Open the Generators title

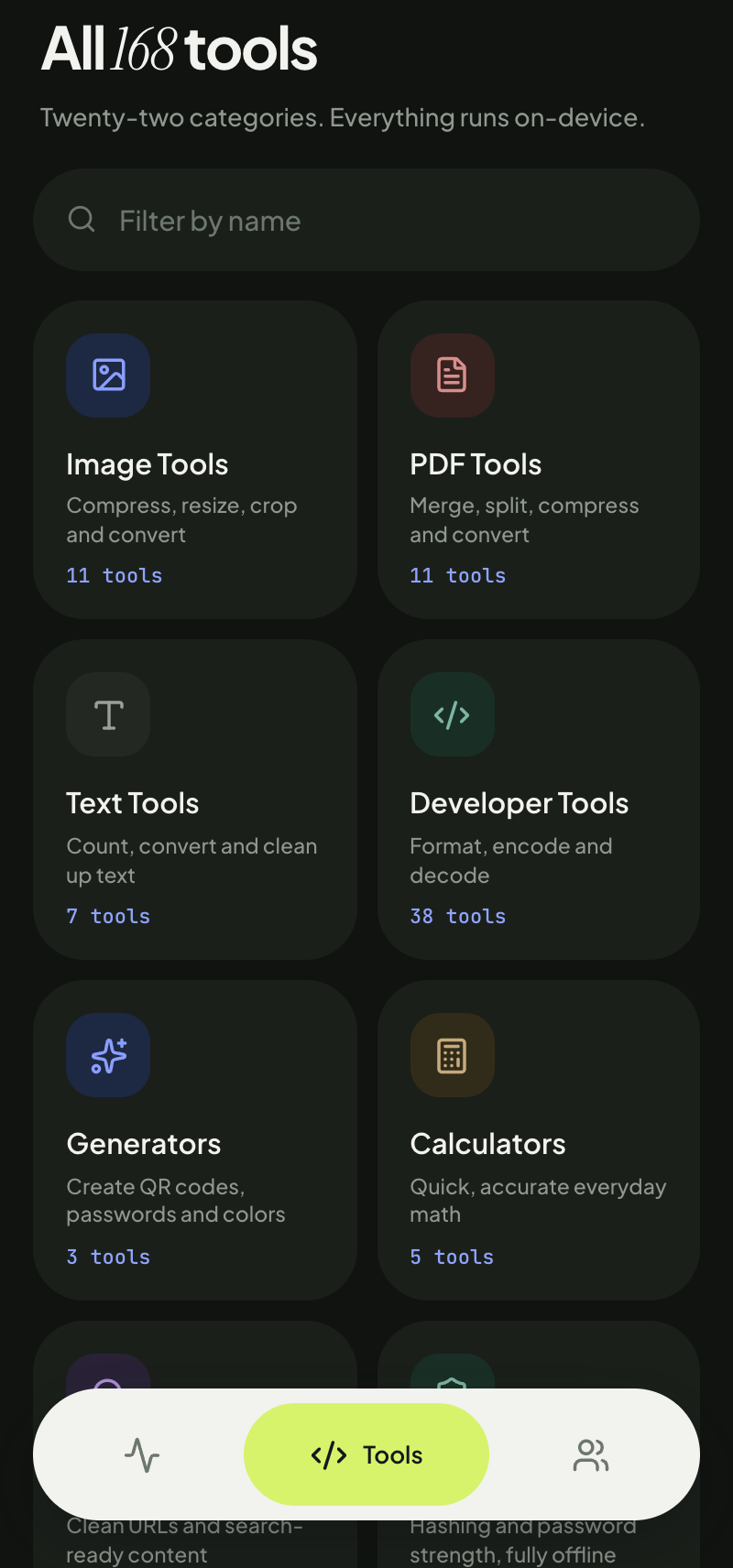(x=144, y=1144)
